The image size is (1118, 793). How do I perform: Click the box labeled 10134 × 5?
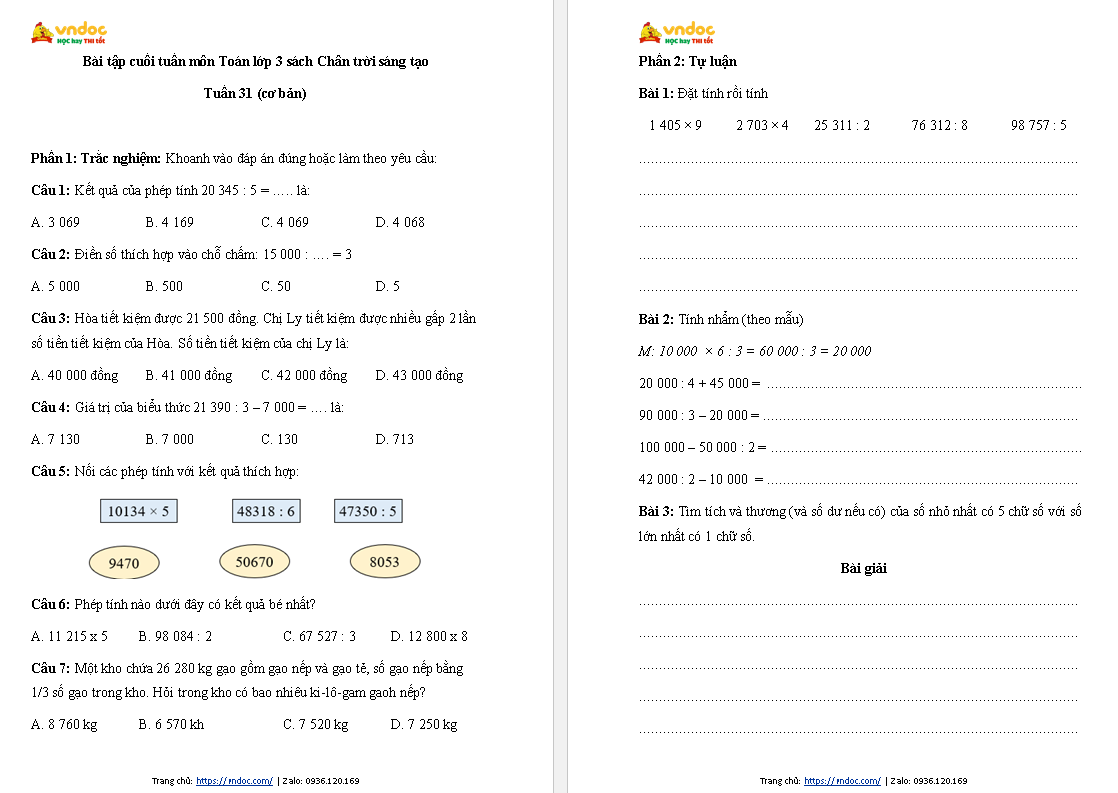coord(139,511)
